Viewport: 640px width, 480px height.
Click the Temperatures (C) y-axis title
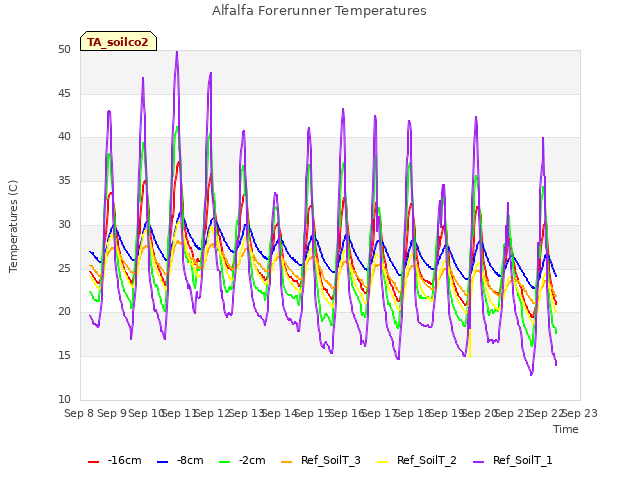[13, 226]
